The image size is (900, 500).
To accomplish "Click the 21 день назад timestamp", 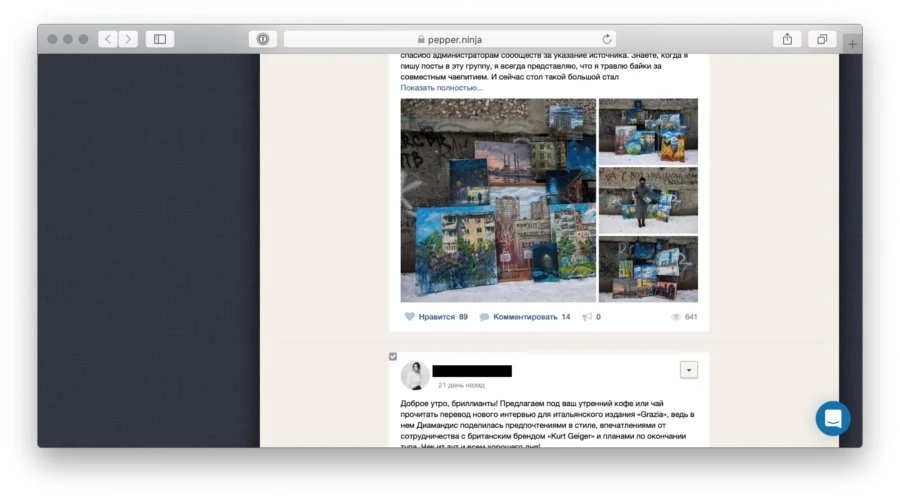I will (461, 385).
